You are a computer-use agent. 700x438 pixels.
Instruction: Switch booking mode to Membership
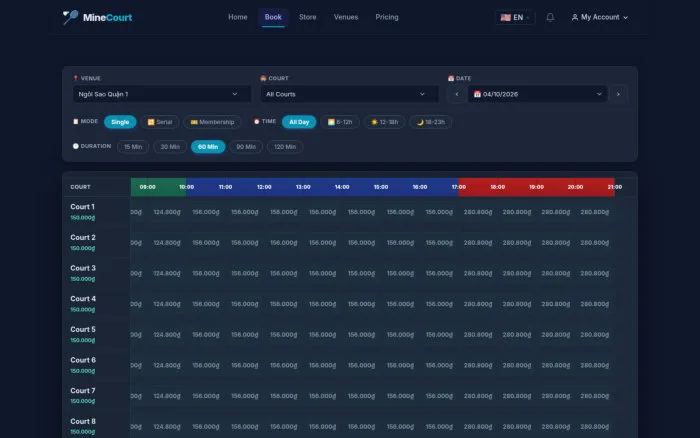[x=212, y=122]
